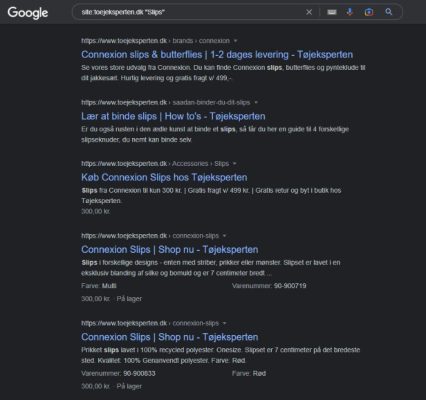Expand dropdown arrow of the result with Varenummer 90-900833
Image resolution: width=426 pixels, height=400 pixels.
coord(224,323)
